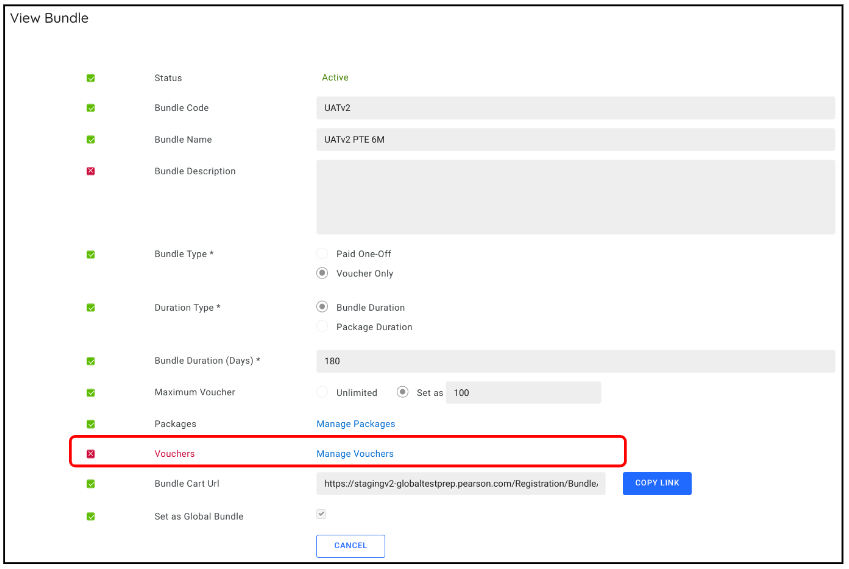The width and height of the screenshot is (849, 569).
Task: Click the green check icon beside Packages
Action: [91, 424]
